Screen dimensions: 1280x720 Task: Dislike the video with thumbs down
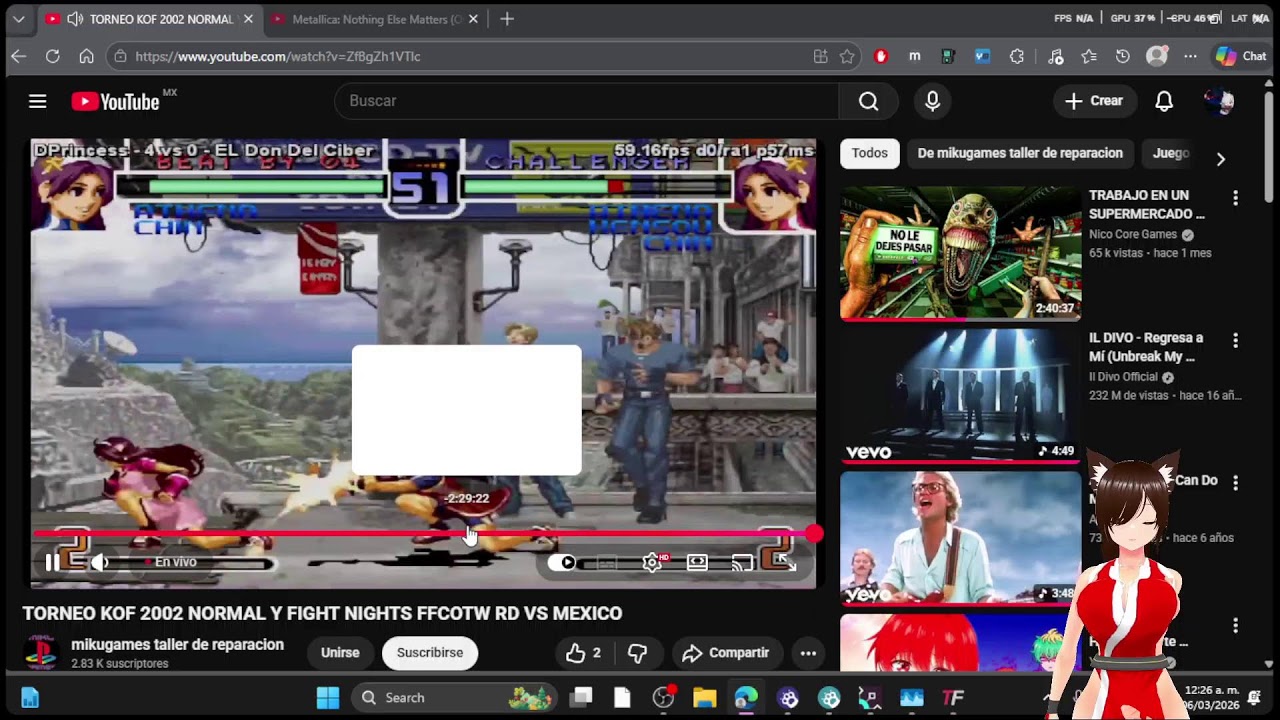coord(637,653)
